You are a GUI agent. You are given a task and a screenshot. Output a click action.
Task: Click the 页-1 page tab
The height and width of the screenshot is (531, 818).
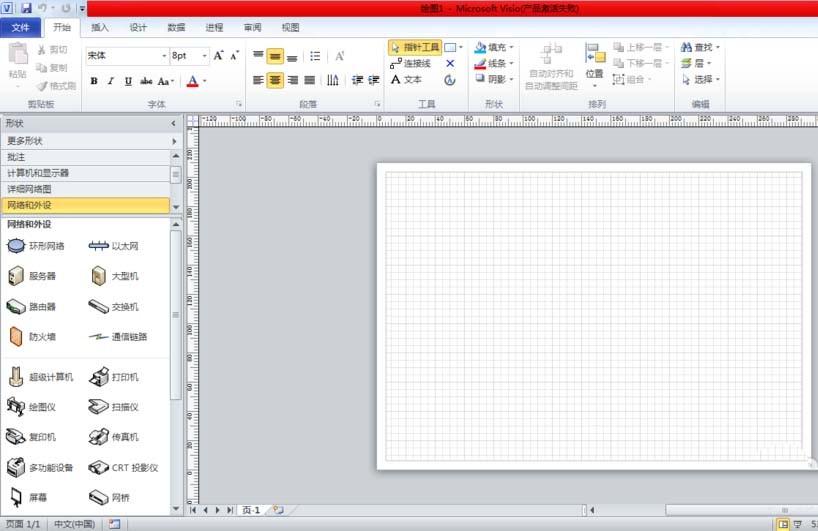[251, 510]
